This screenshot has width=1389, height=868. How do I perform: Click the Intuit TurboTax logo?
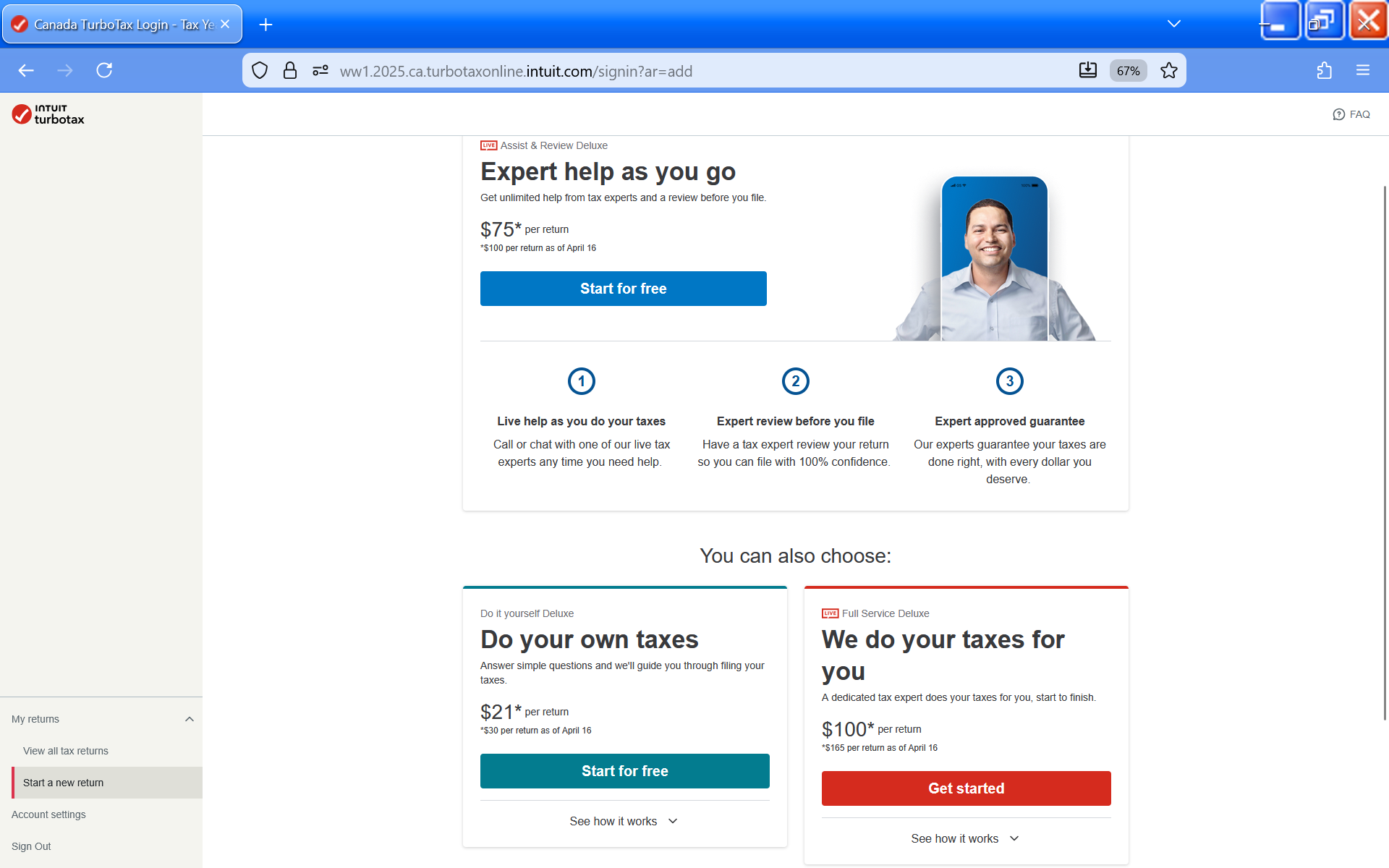48,114
